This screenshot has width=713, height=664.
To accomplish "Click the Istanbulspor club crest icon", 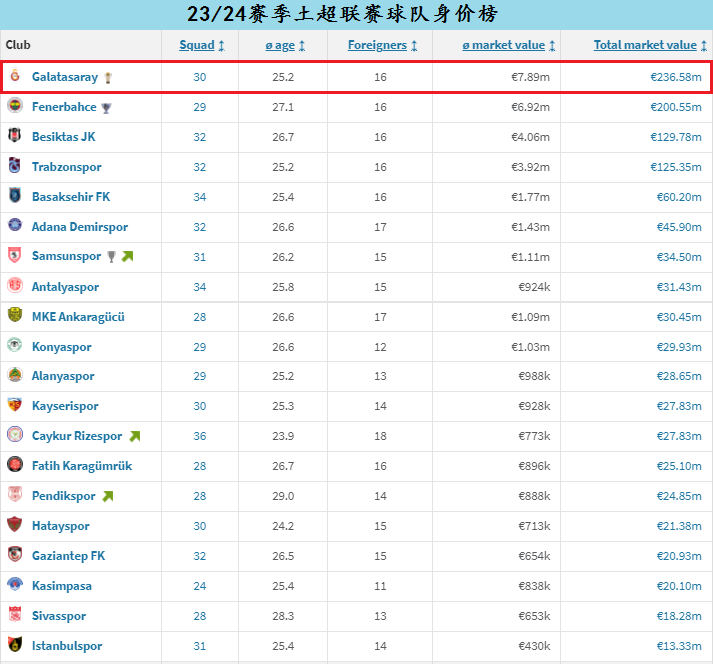I will (x=15, y=644).
